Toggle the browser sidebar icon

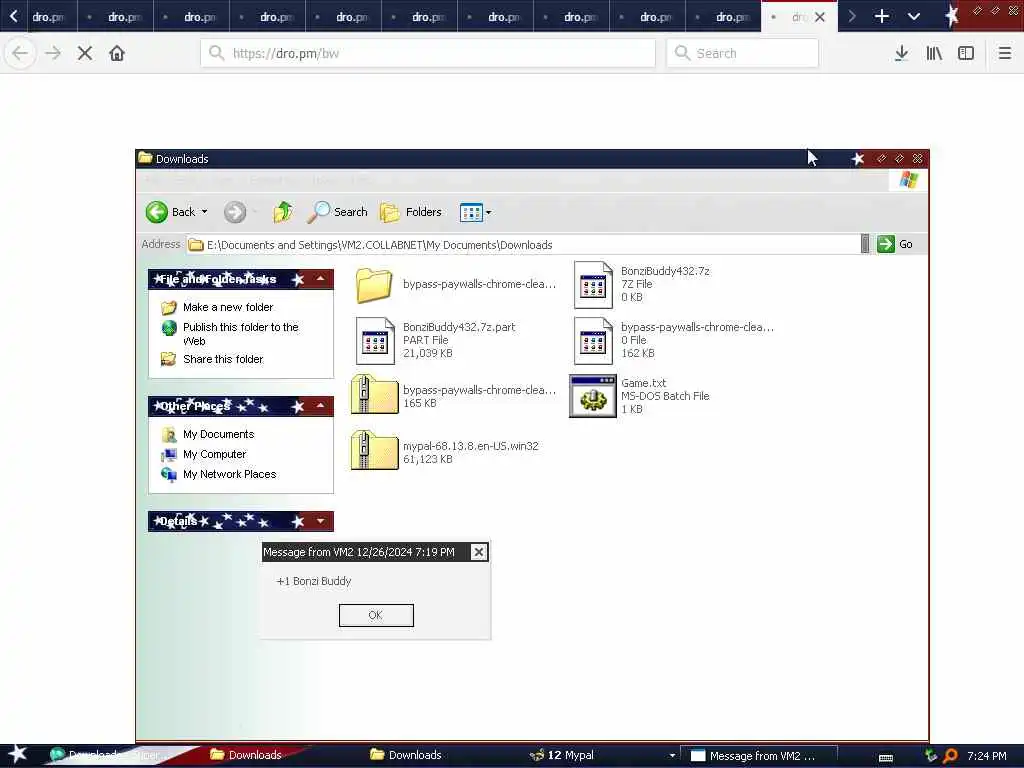(966, 54)
